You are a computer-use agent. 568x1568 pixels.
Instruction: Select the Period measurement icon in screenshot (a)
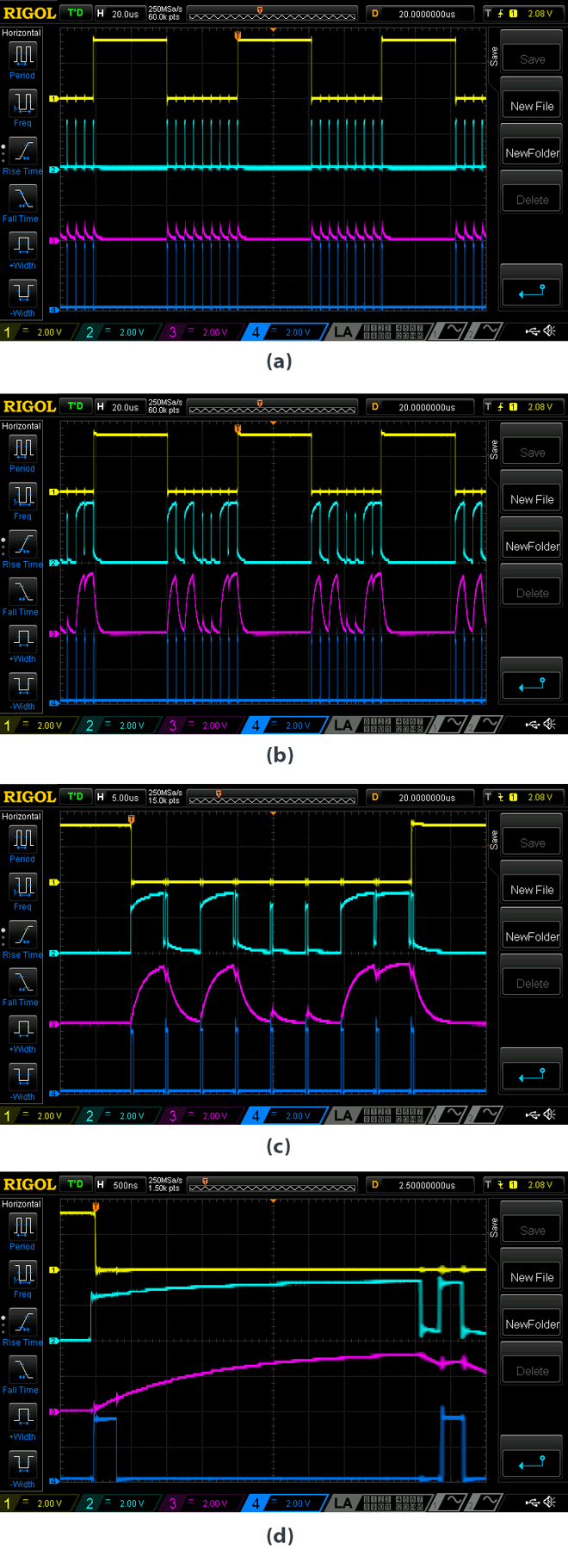(x=22, y=56)
